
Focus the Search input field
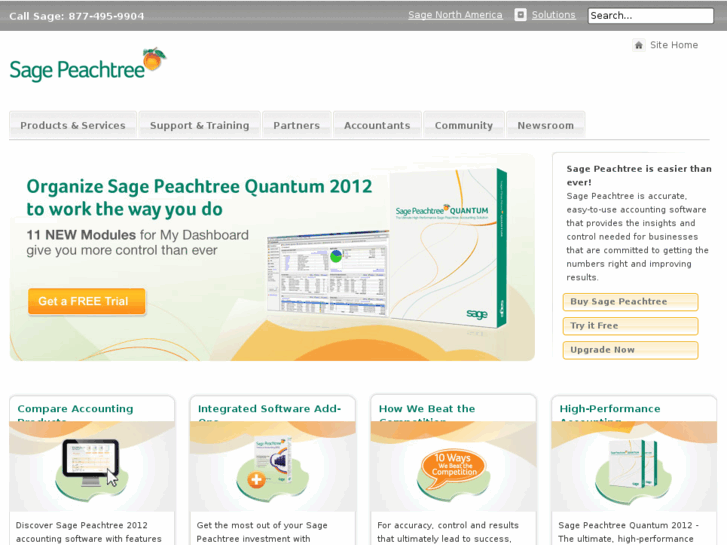650,15
